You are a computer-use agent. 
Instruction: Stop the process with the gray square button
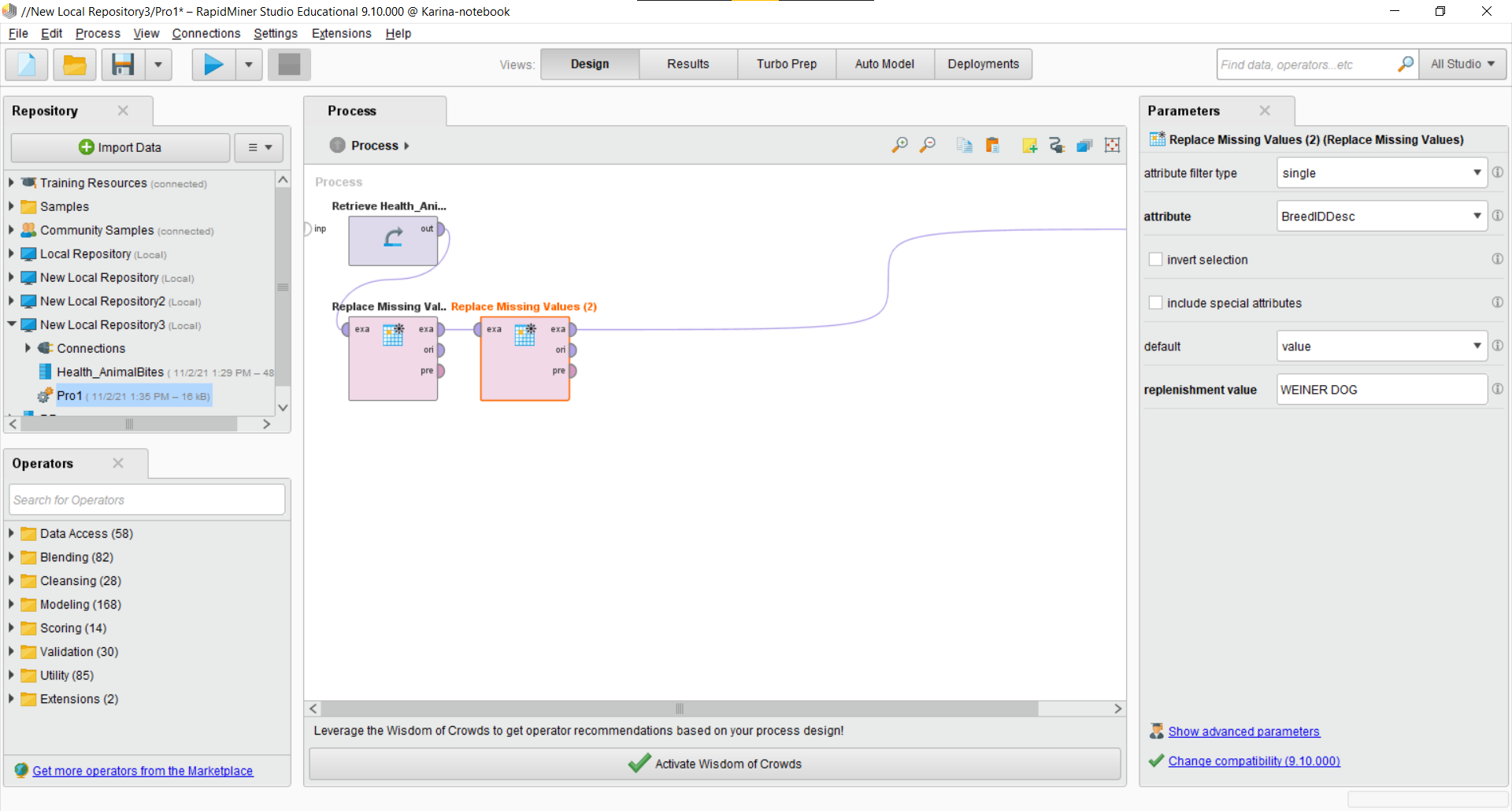289,65
